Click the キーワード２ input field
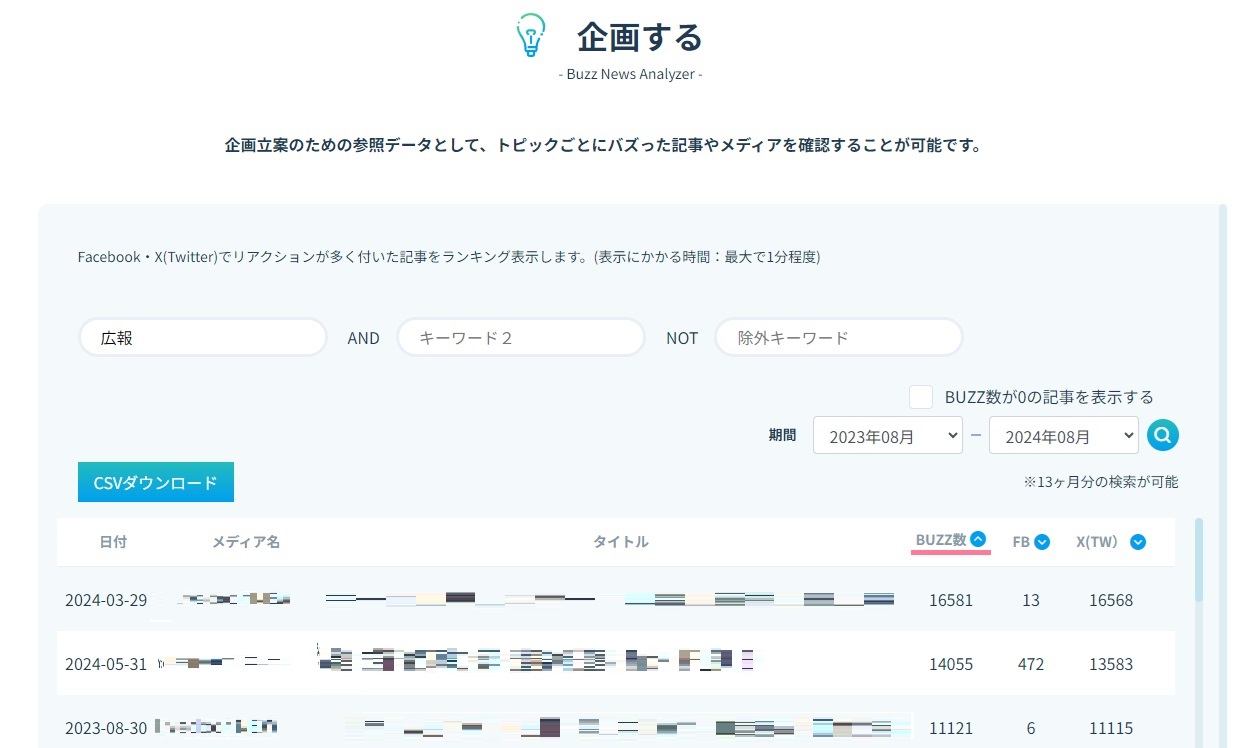Screen dimensions: 1252x748 click(521, 338)
